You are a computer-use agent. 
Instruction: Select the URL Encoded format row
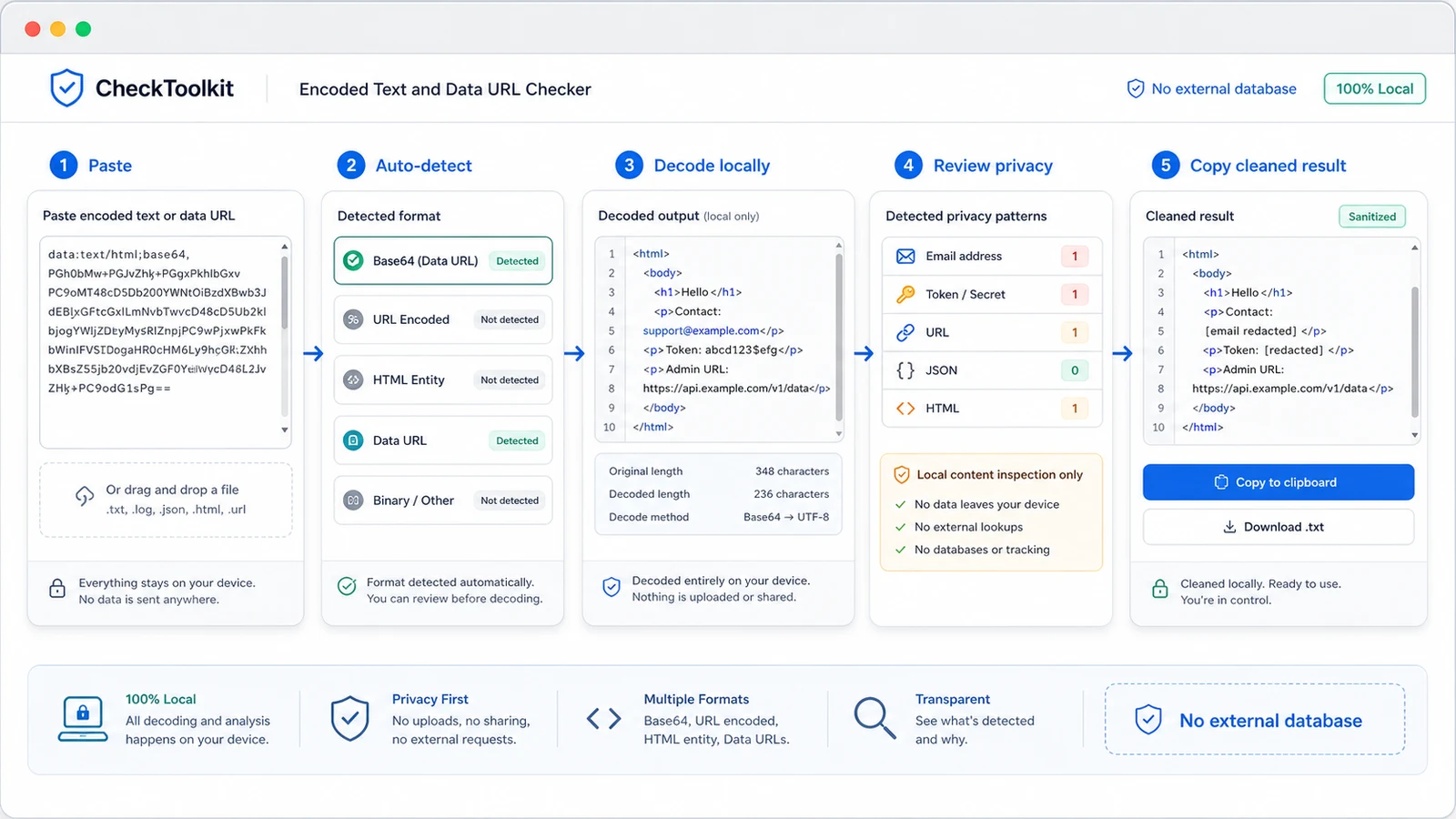point(443,319)
